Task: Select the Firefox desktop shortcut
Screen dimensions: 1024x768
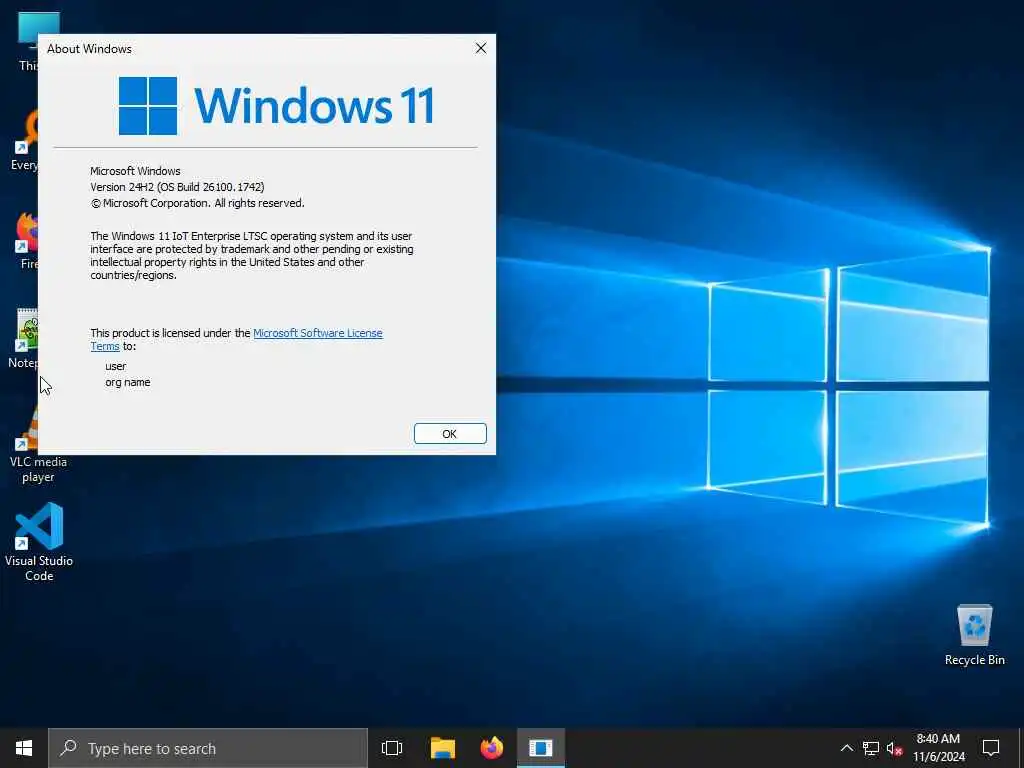Action: 26,240
